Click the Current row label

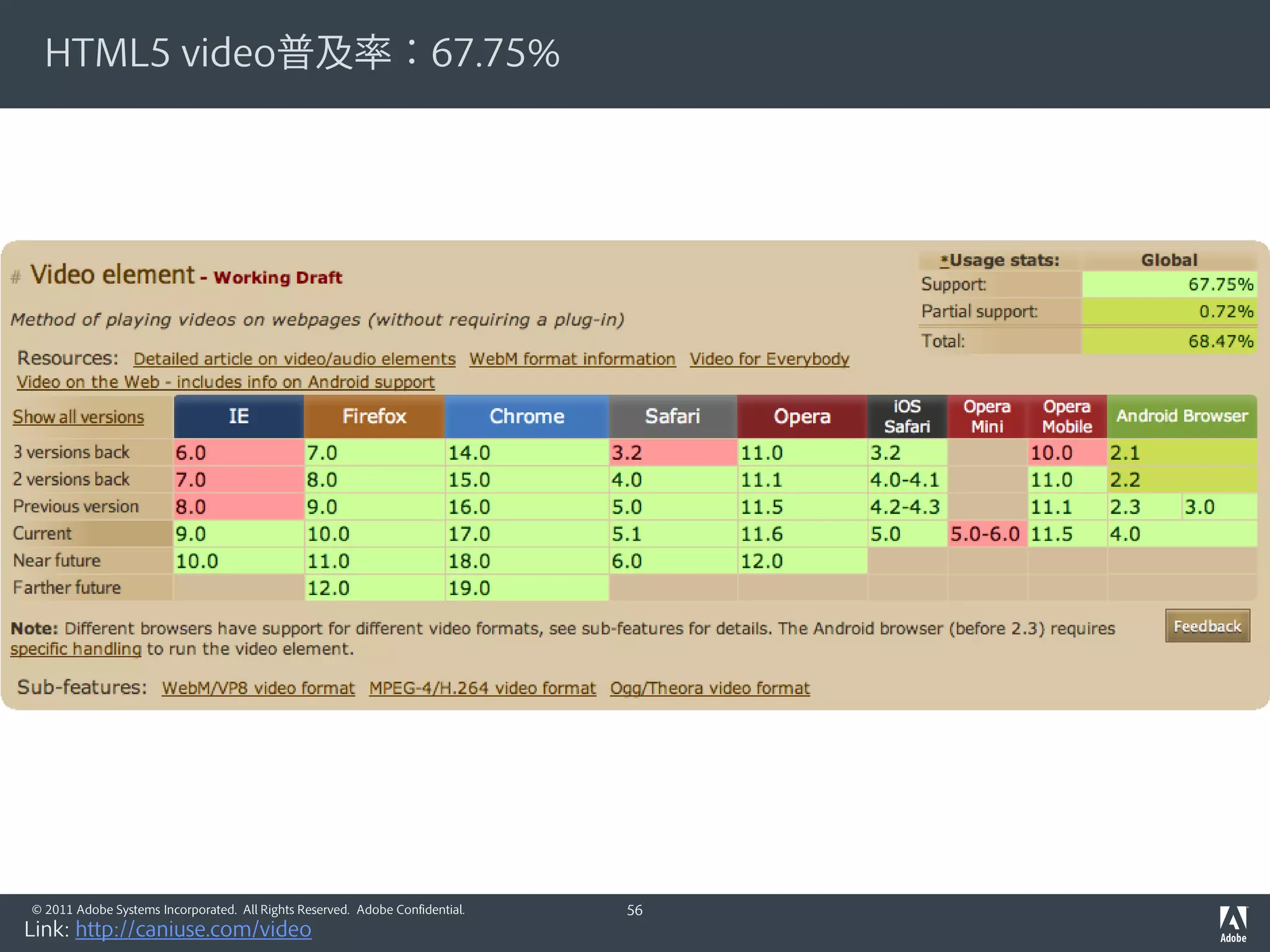pos(42,533)
